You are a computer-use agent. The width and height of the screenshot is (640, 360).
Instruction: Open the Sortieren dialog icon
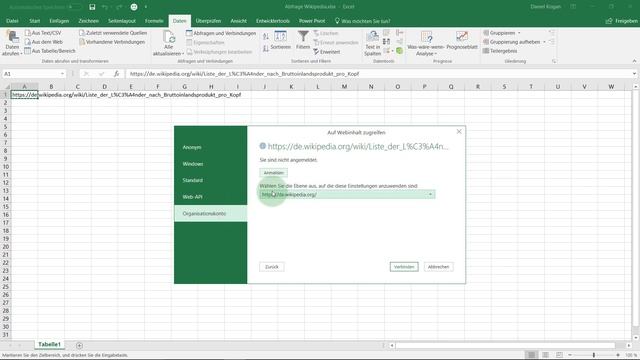(x=280, y=36)
